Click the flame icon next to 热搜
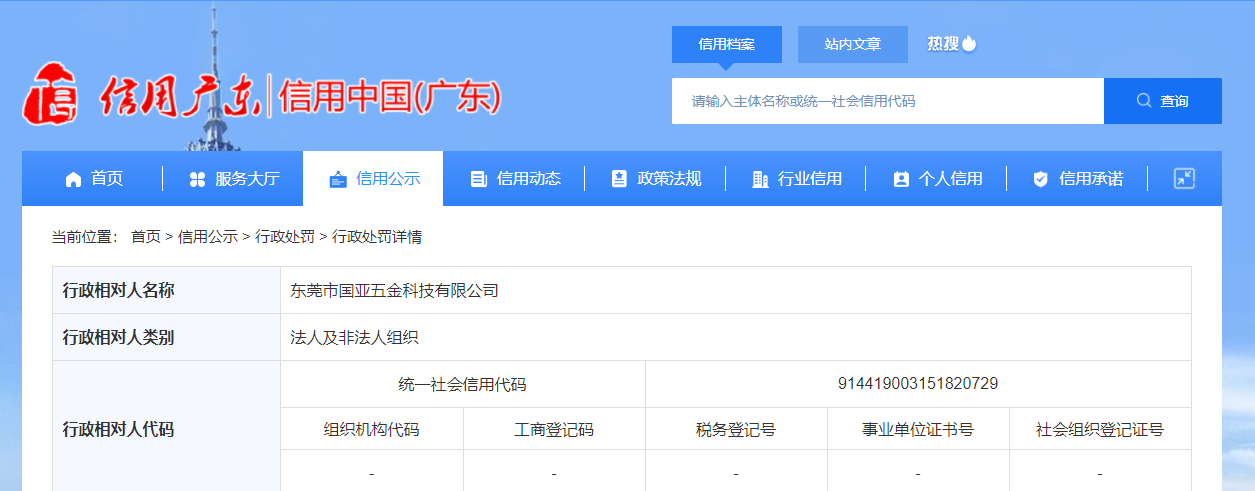Image resolution: width=1255 pixels, height=491 pixels. [x=969, y=43]
